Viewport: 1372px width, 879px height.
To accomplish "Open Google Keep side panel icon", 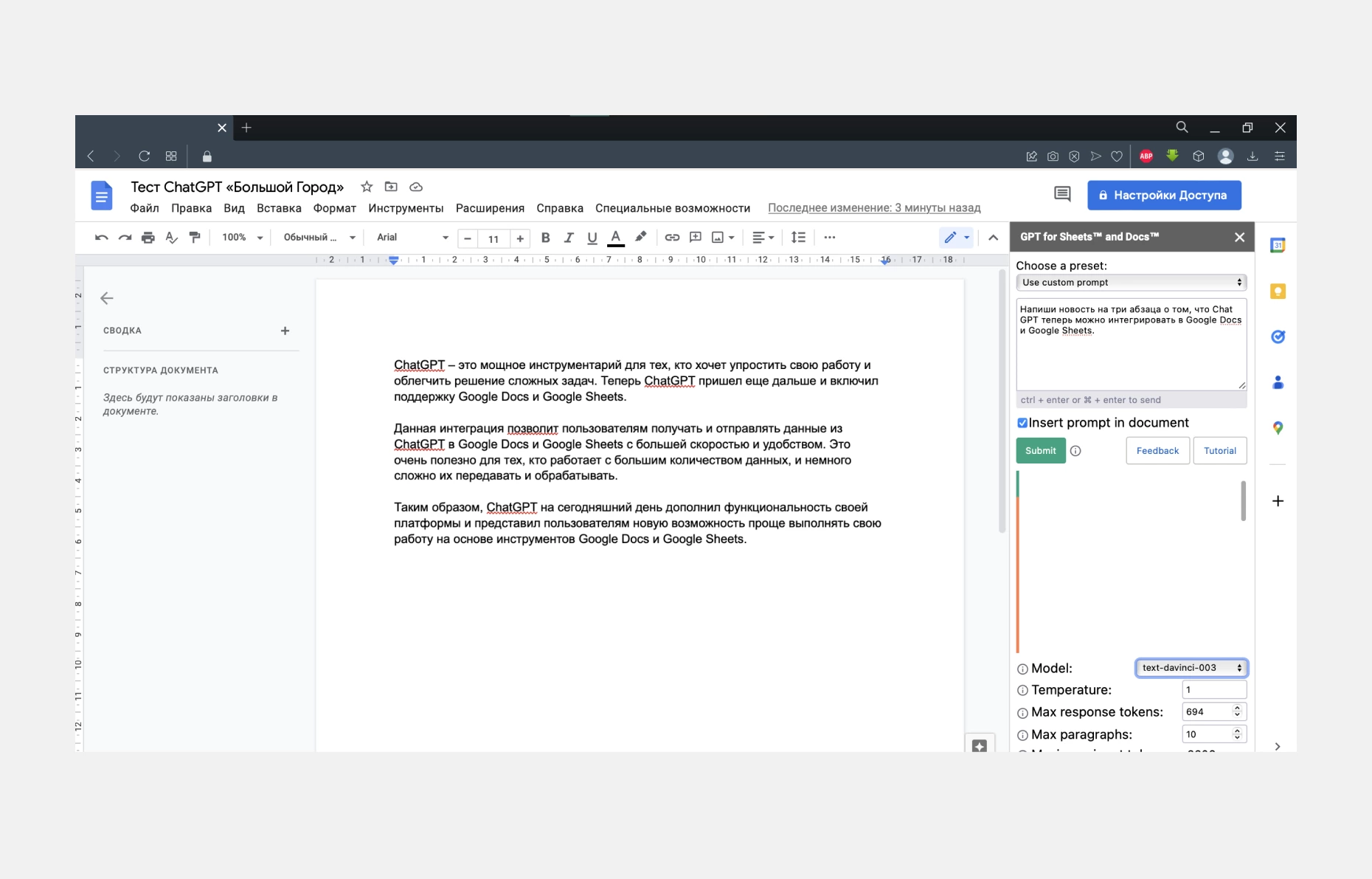I will coord(1278,292).
